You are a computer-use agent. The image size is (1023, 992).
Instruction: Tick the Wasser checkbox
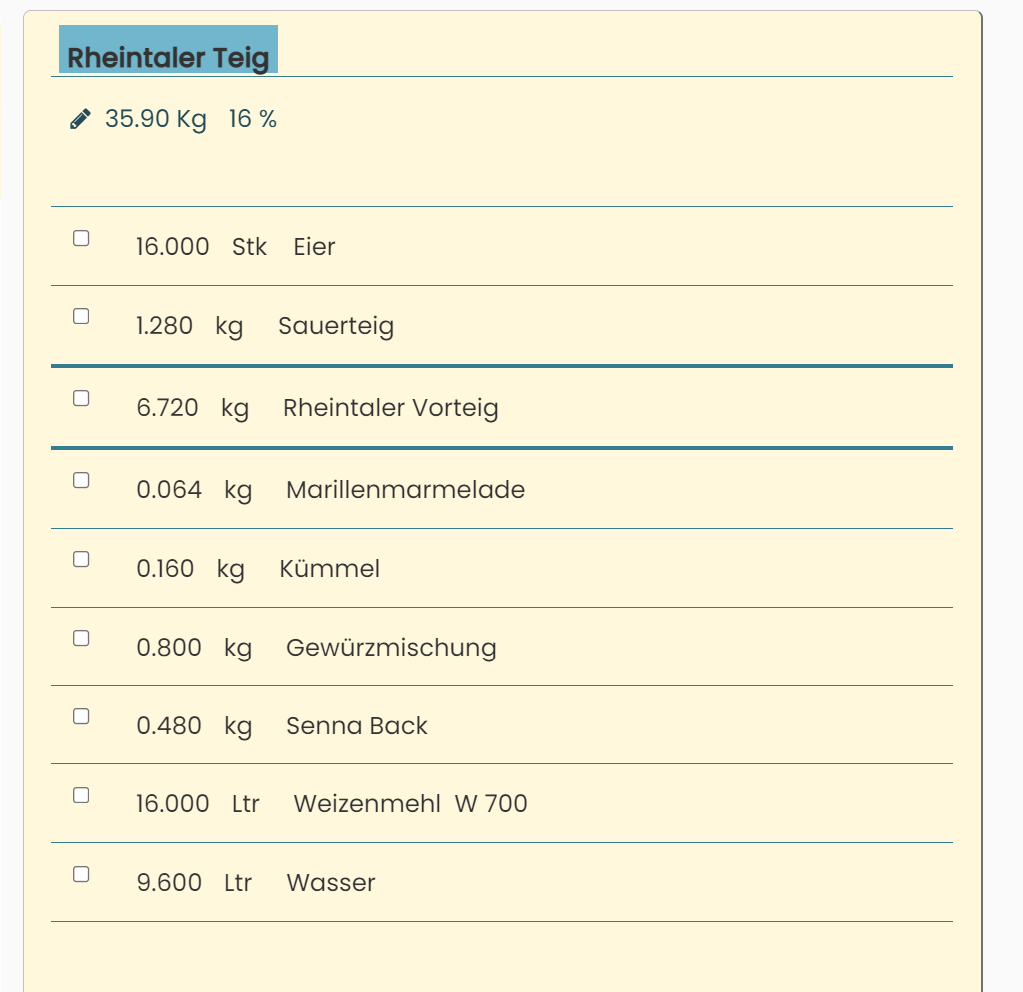pos(81,875)
